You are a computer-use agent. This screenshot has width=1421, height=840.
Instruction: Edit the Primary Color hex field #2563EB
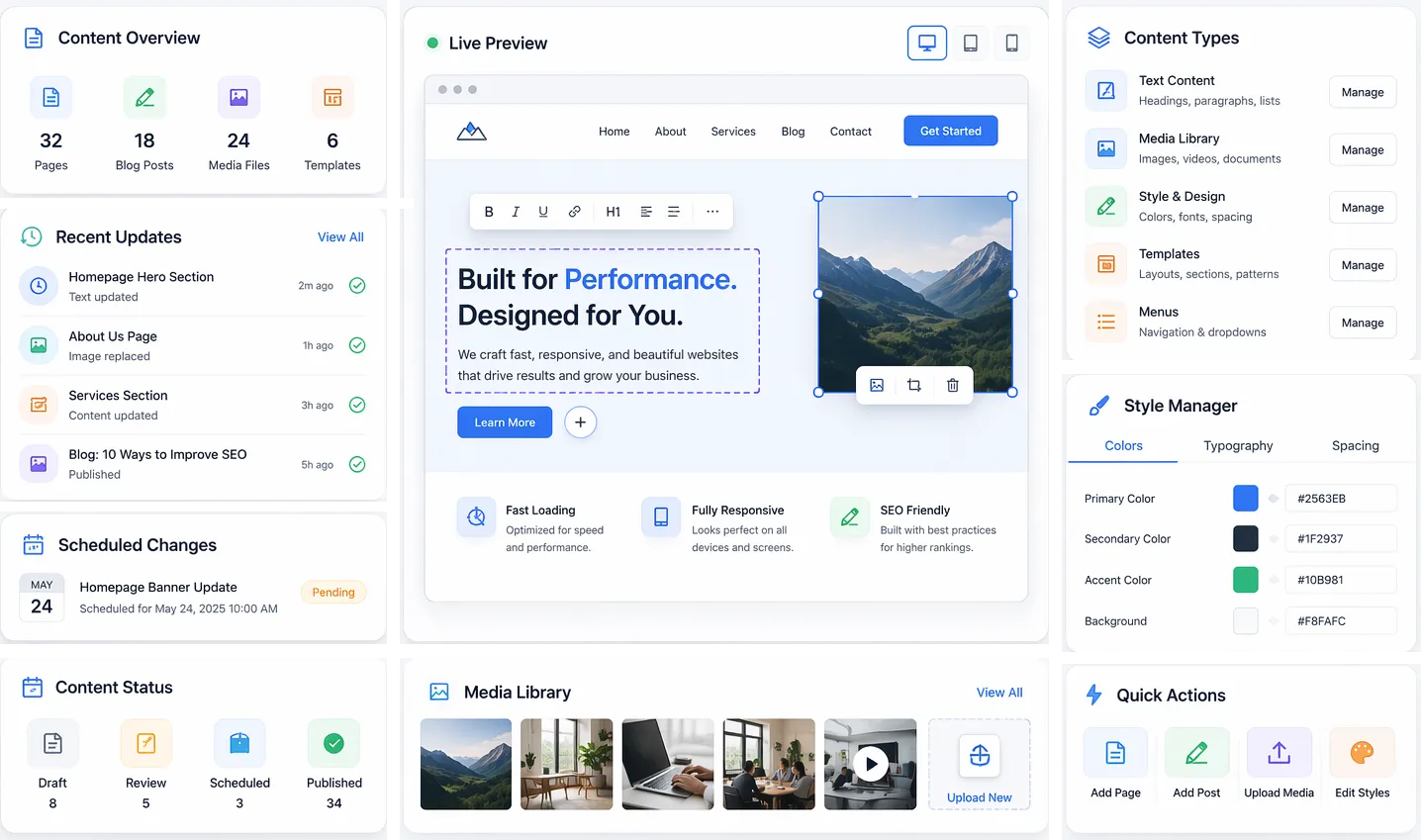coord(1341,499)
